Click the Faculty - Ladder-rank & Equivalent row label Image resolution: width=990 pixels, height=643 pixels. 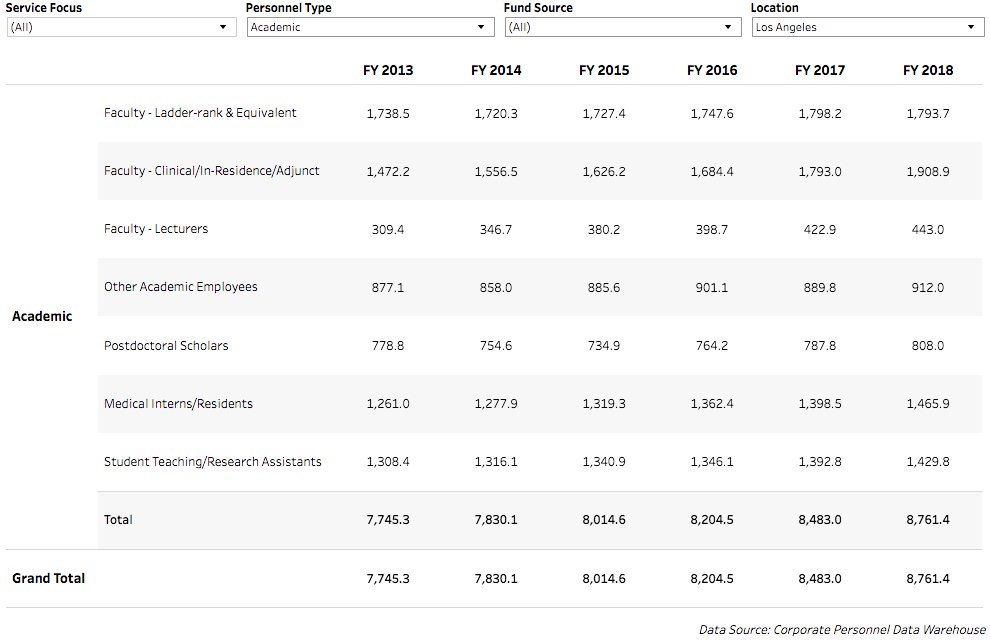[x=200, y=113]
